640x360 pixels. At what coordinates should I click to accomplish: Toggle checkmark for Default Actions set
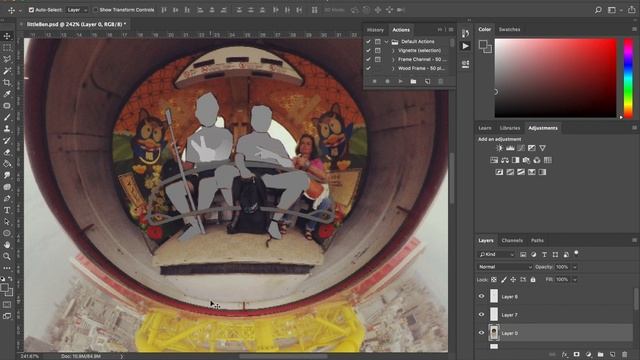369,42
